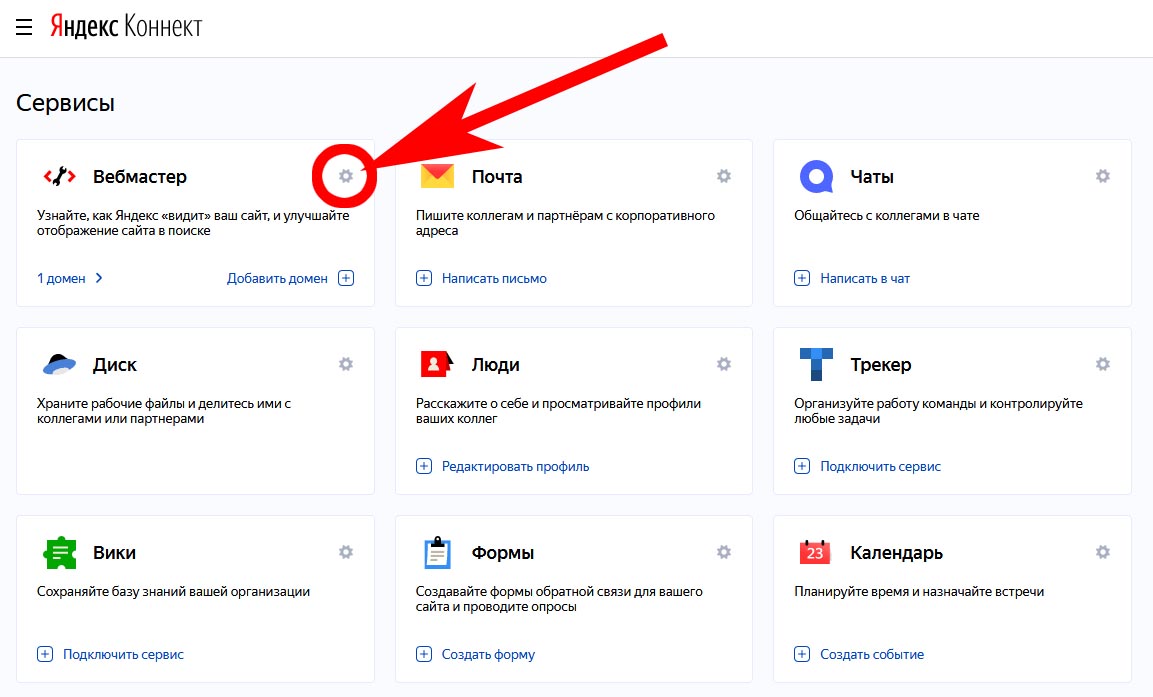Click text 'Сохраняйте базу знаний вашей организации'
Viewport: 1153px width, 697px height.
click(174, 592)
